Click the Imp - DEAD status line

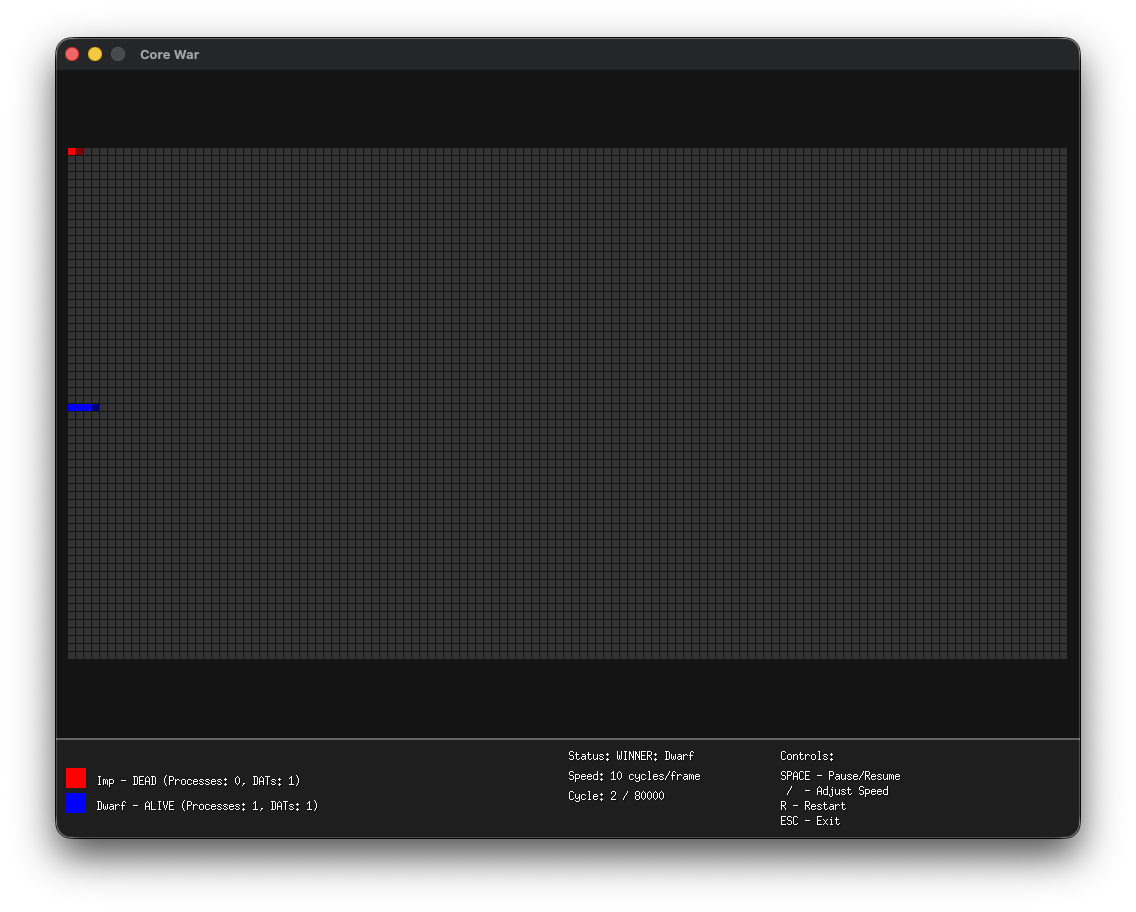[199, 781]
